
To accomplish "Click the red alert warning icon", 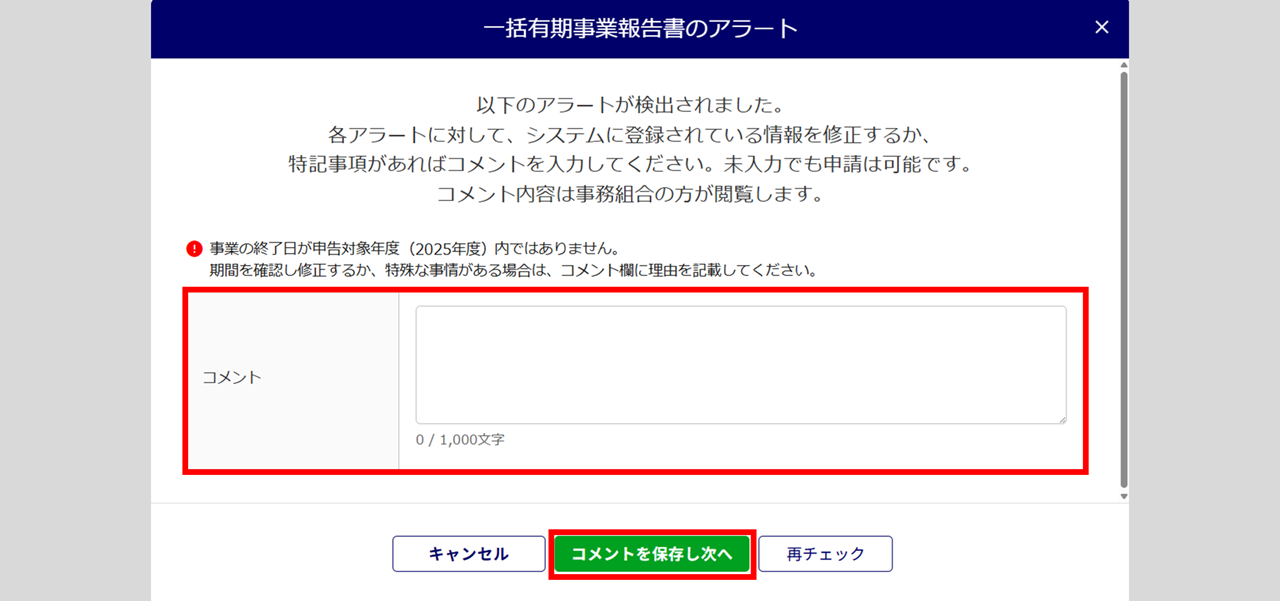I will coord(194,249).
